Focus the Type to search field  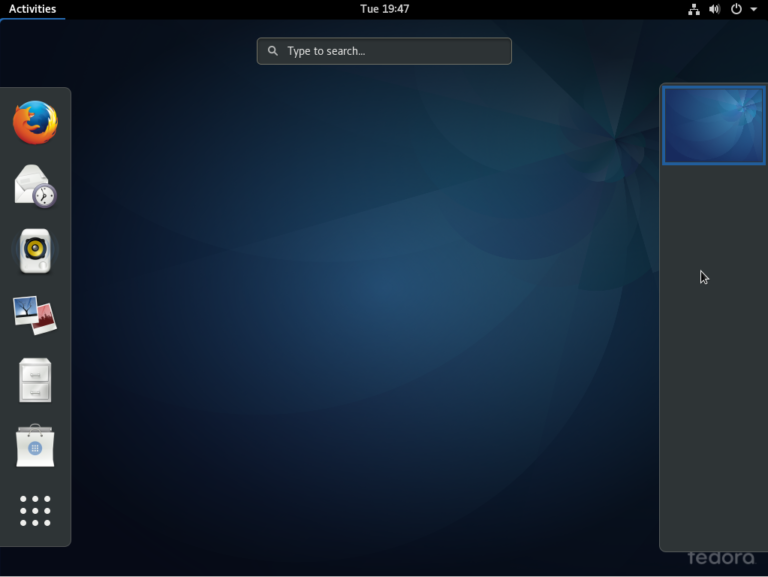point(384,51)
